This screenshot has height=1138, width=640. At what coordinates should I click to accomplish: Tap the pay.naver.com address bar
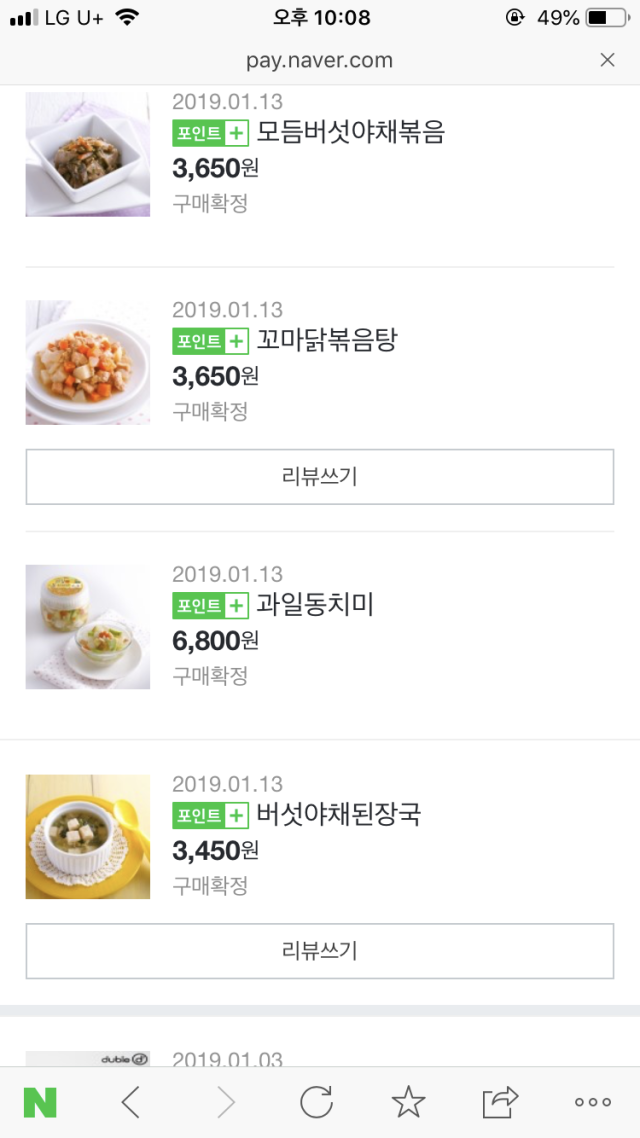pyautogui.click(x=319, y=61)
